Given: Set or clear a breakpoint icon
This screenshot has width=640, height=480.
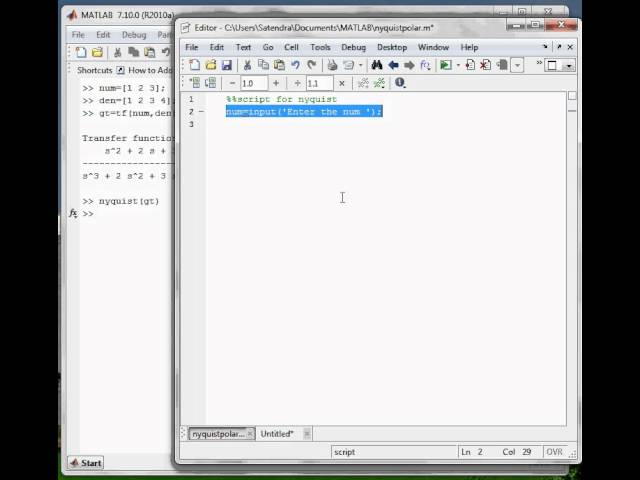Looking at the screenshot, I should tap(470, 65).
